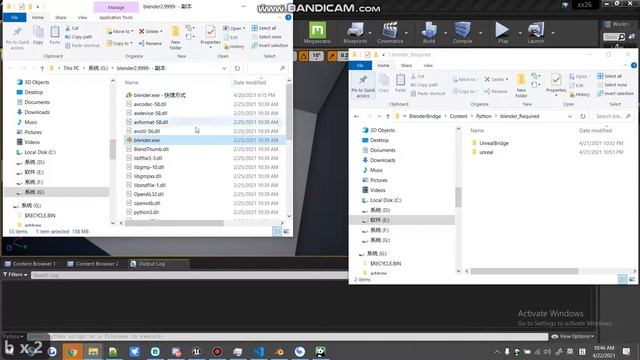Click New folder in the blender_Required window
Viewport: 640px width, 360px height.
521,86
